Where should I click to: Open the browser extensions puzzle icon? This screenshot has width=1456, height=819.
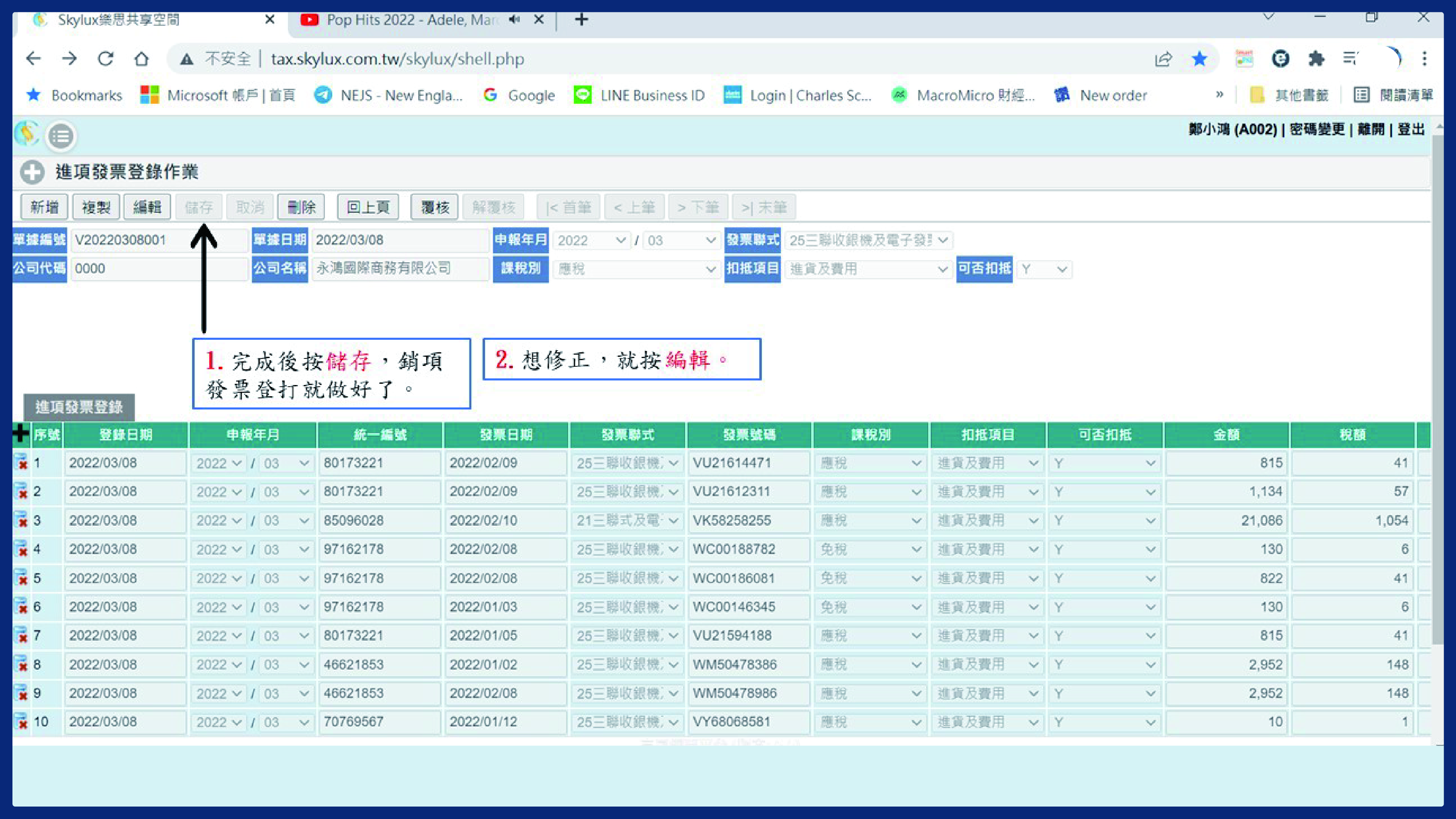(x=1316, y=59)
